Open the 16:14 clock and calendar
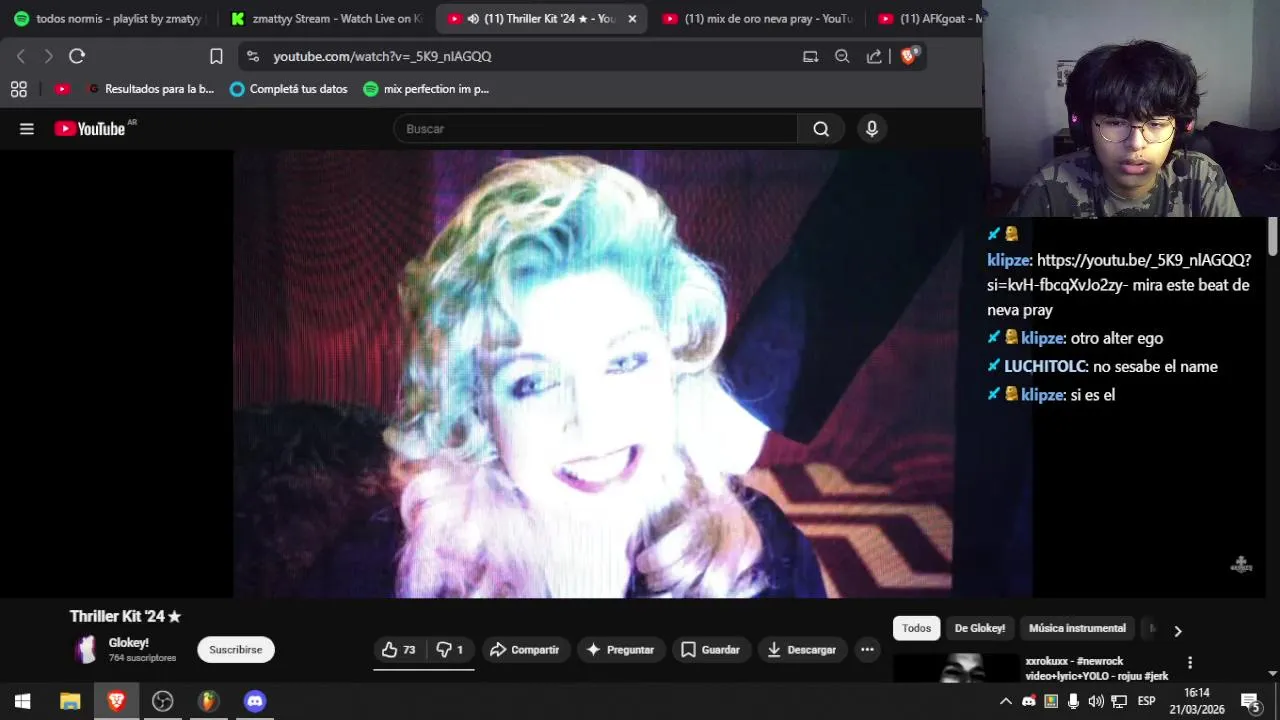 pyautogui.click(x=1197, y=702)
